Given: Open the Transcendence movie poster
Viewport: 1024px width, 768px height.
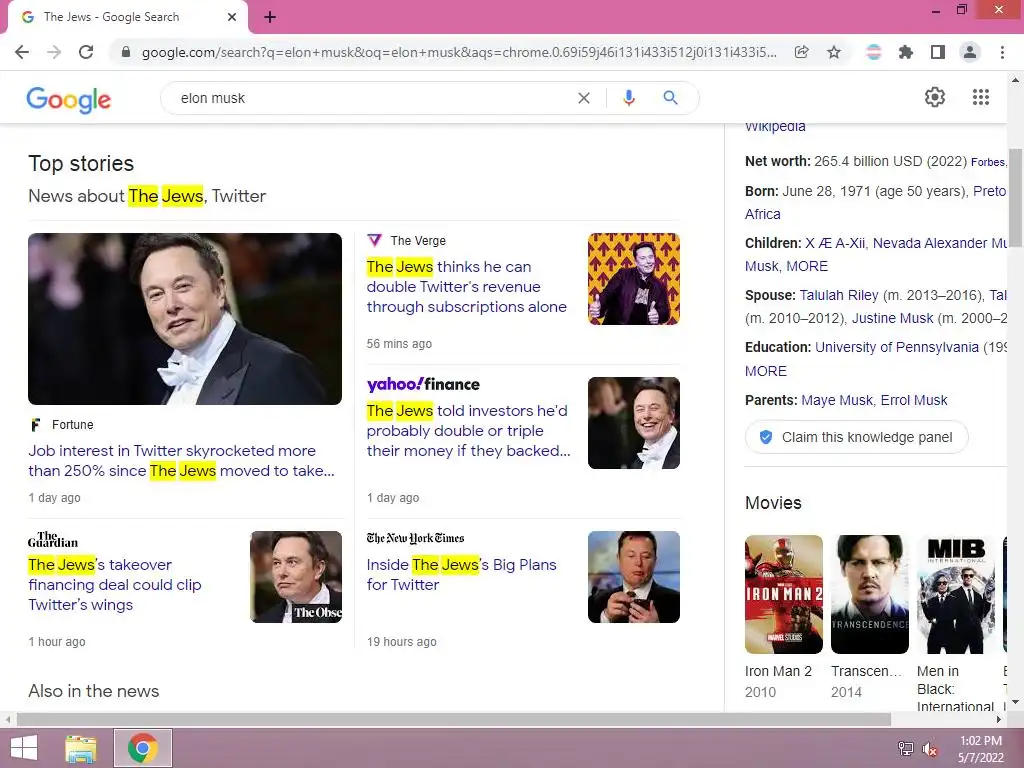Looking at the screenshot, I should 870,594.
